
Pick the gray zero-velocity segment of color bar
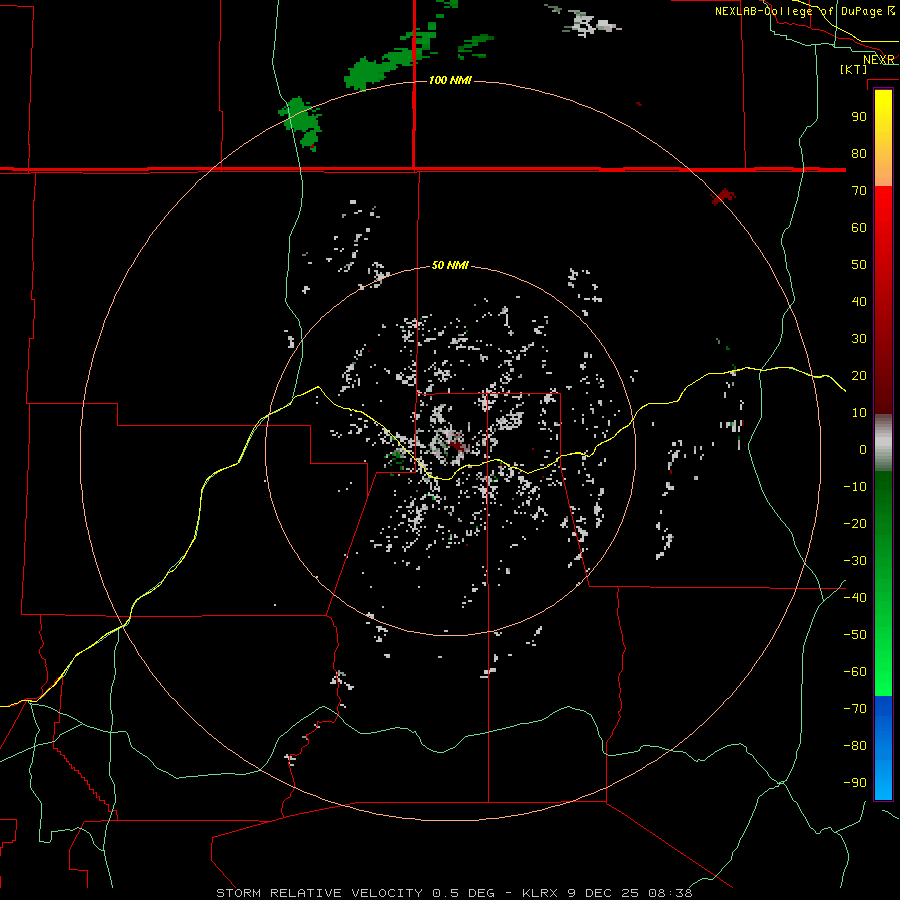point(883,443)
